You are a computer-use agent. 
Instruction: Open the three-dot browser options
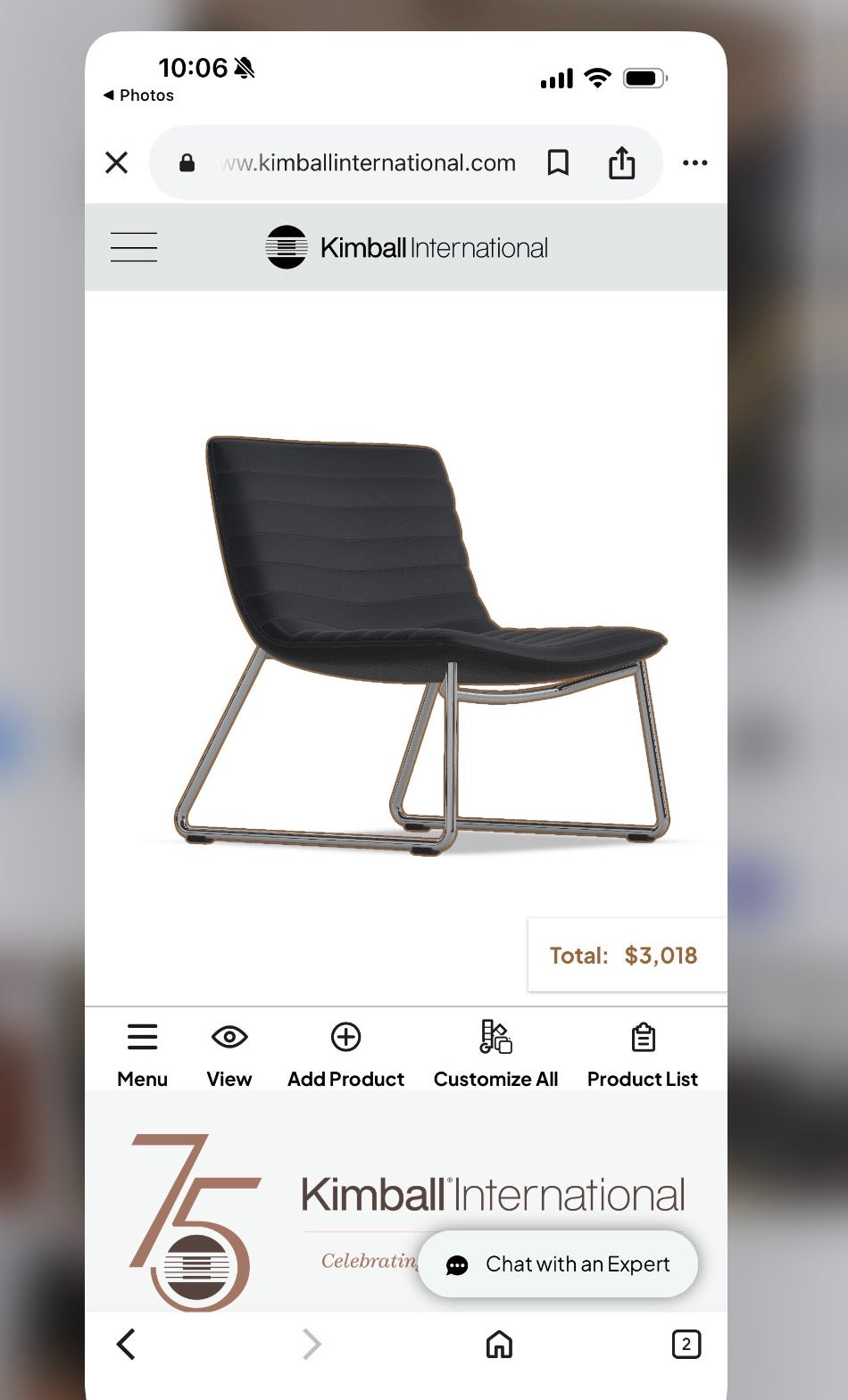coord(694,162)
